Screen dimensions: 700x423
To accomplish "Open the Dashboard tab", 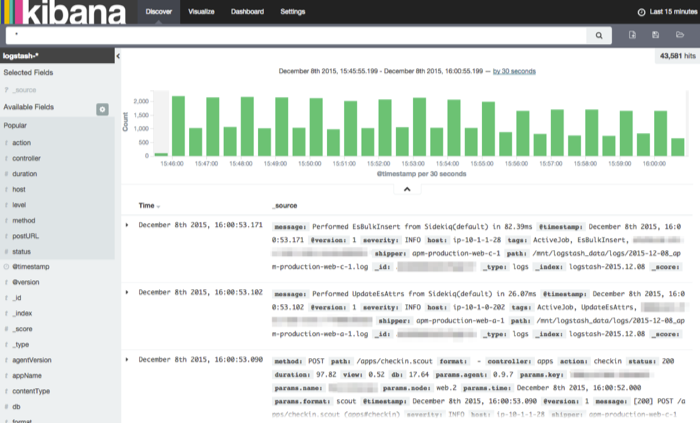I will pos(247,12).
